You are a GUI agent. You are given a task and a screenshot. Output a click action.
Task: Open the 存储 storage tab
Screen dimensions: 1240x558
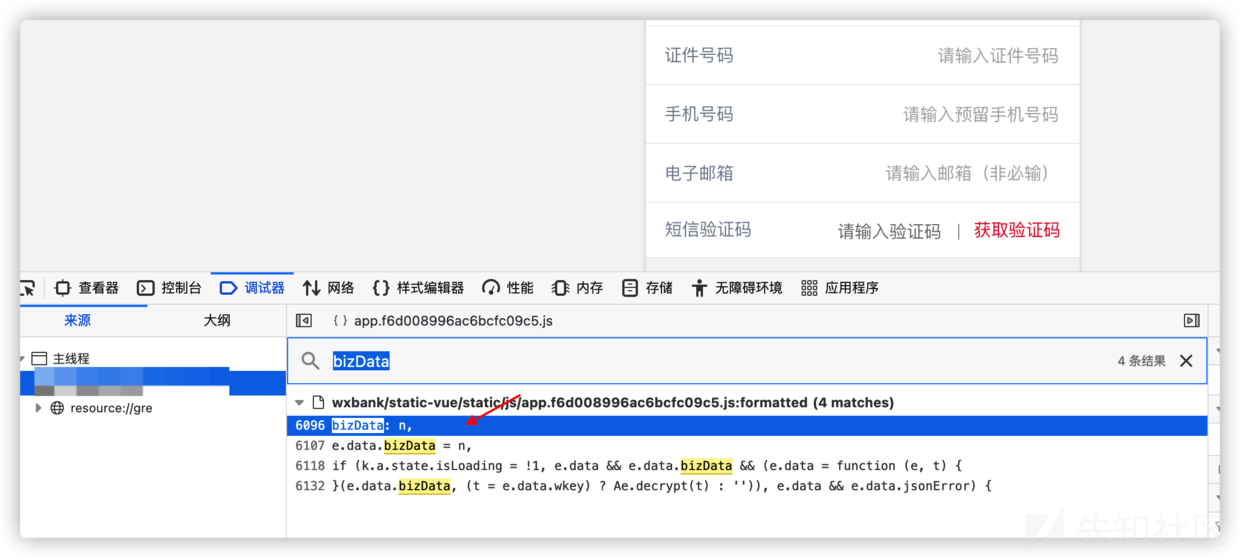pyautogui.click(x=647, y=288)
